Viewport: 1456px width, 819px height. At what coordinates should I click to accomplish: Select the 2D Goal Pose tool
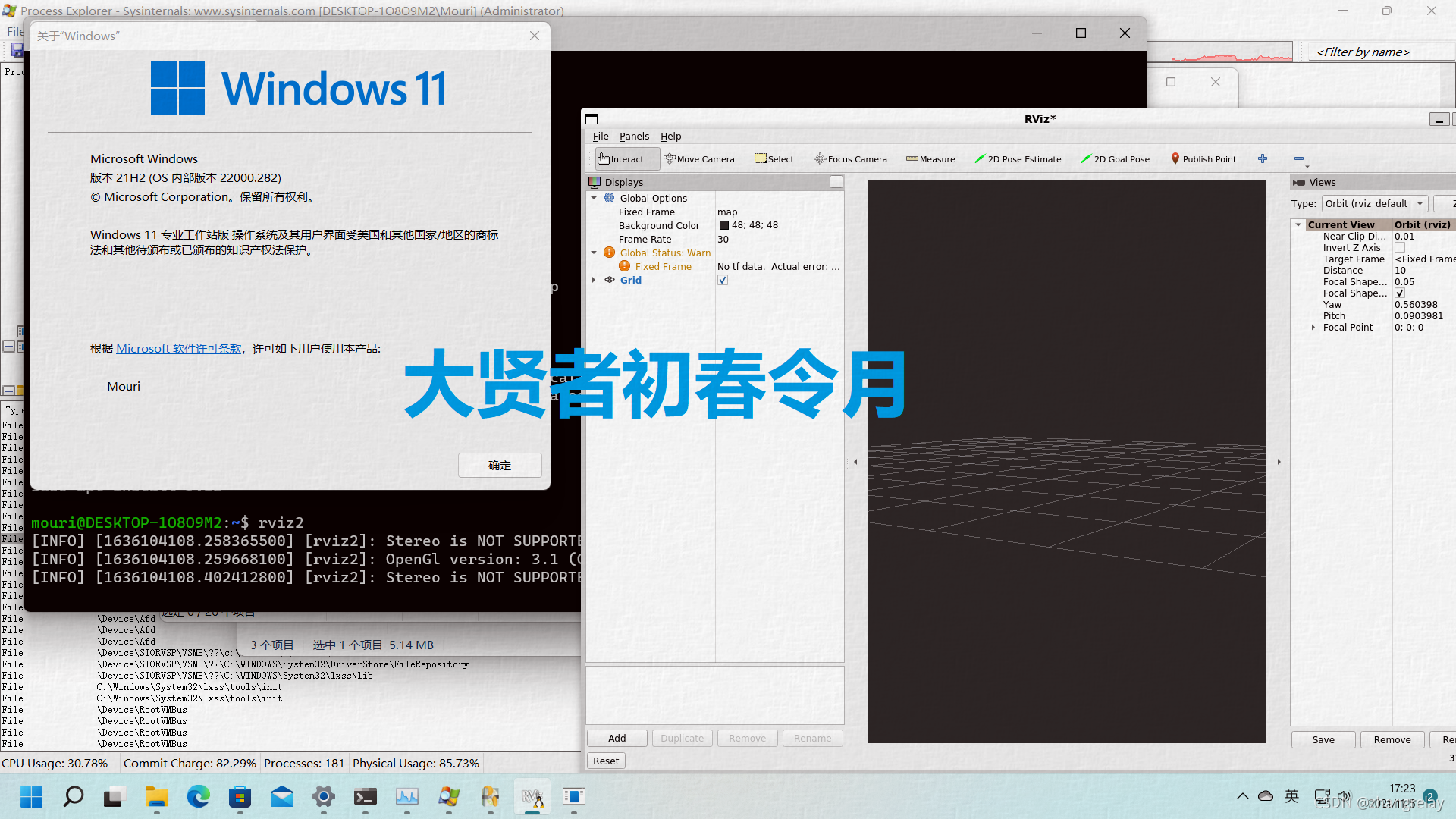pyautogui.click(x=1115, y=159)
